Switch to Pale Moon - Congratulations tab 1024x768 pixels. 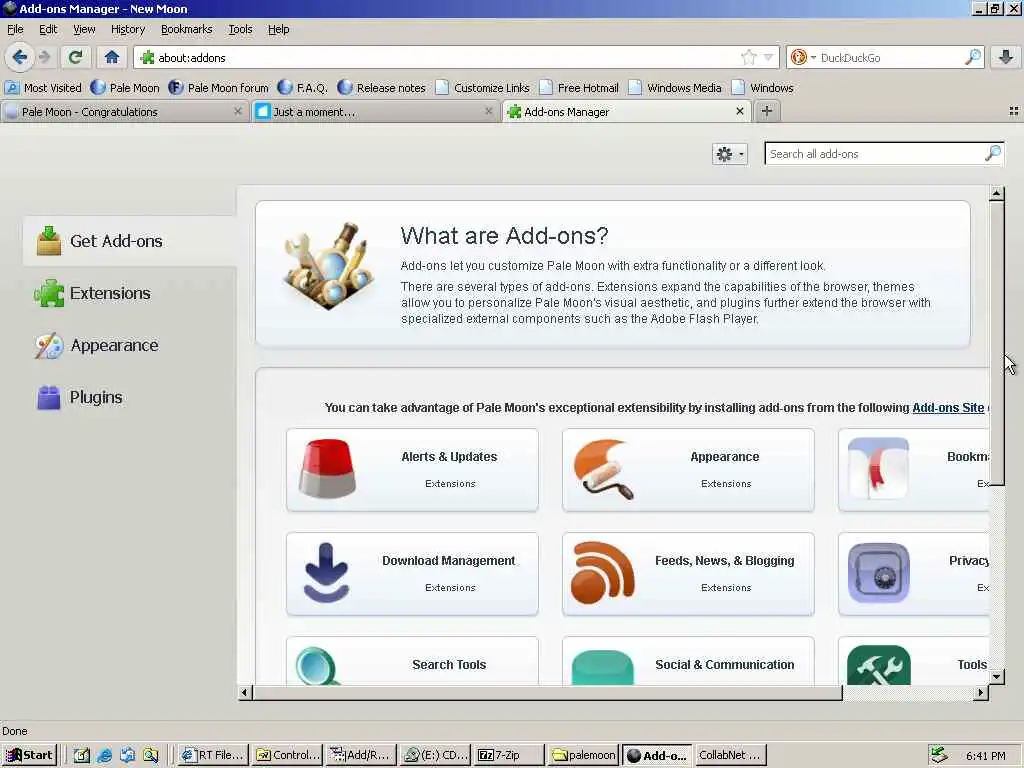coord(124,112)
